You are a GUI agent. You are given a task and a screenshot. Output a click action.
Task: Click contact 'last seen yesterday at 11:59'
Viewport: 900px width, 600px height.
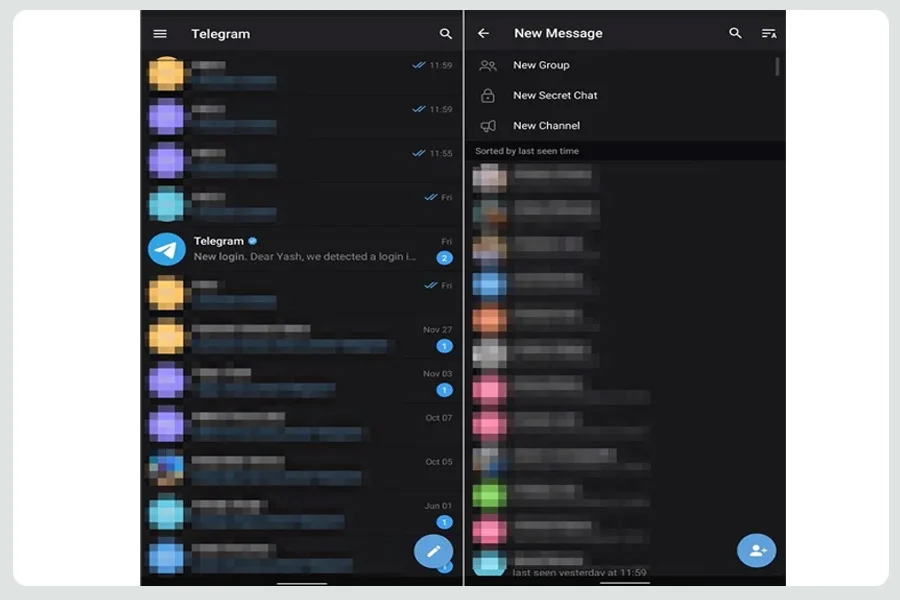click(x=624, y=564)
